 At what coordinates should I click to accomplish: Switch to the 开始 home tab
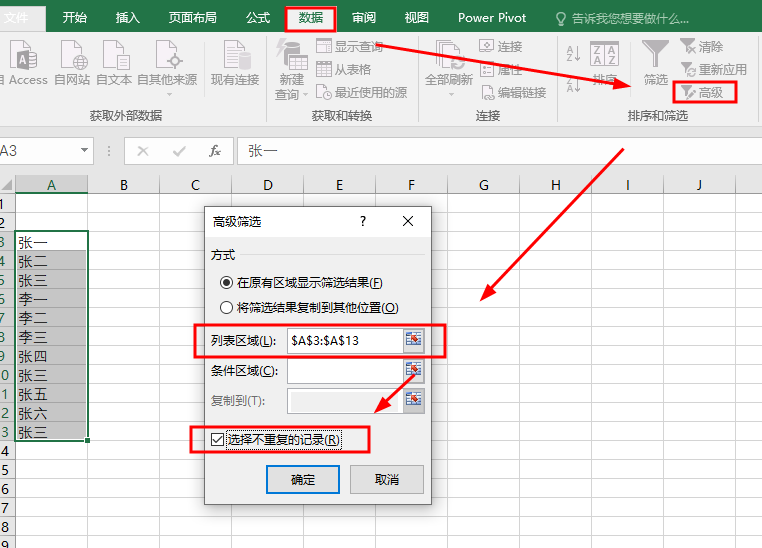click(x=75, y=18)
